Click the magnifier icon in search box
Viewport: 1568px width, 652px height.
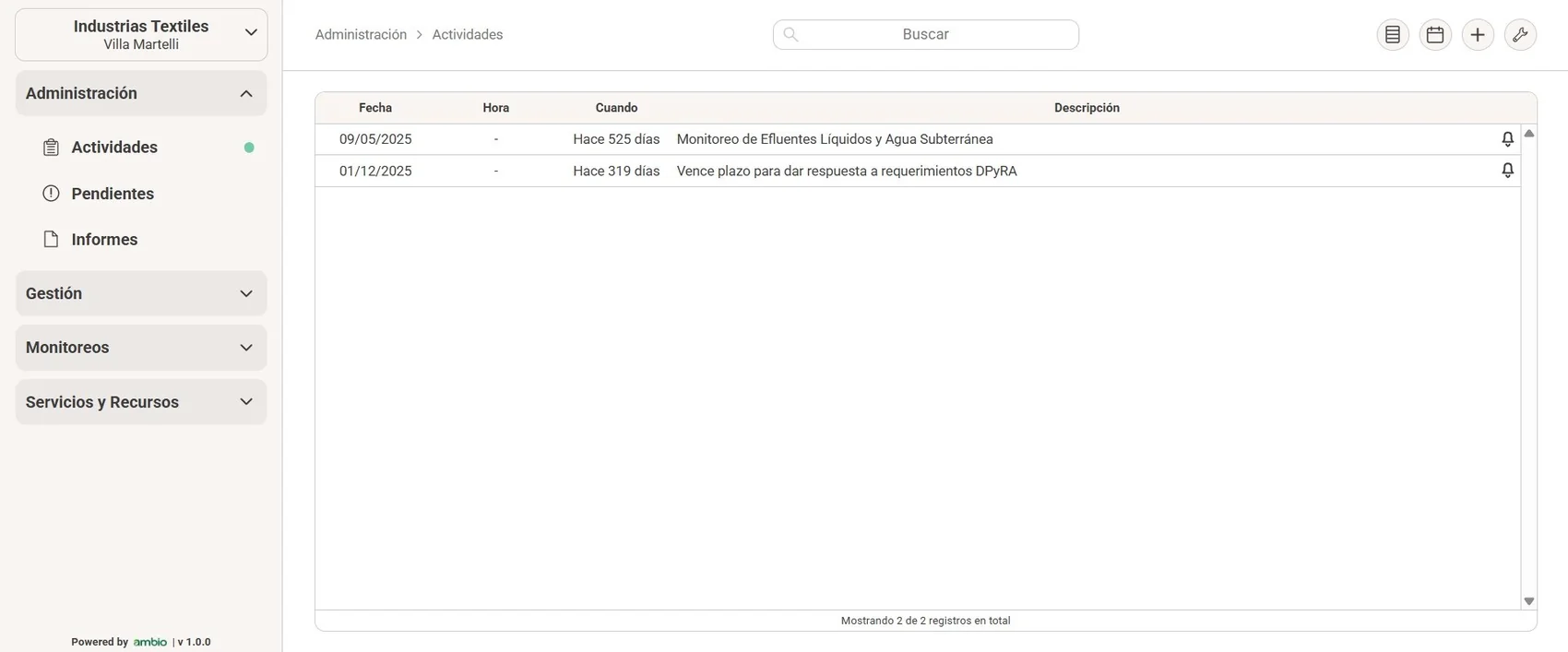click(790, 34)
